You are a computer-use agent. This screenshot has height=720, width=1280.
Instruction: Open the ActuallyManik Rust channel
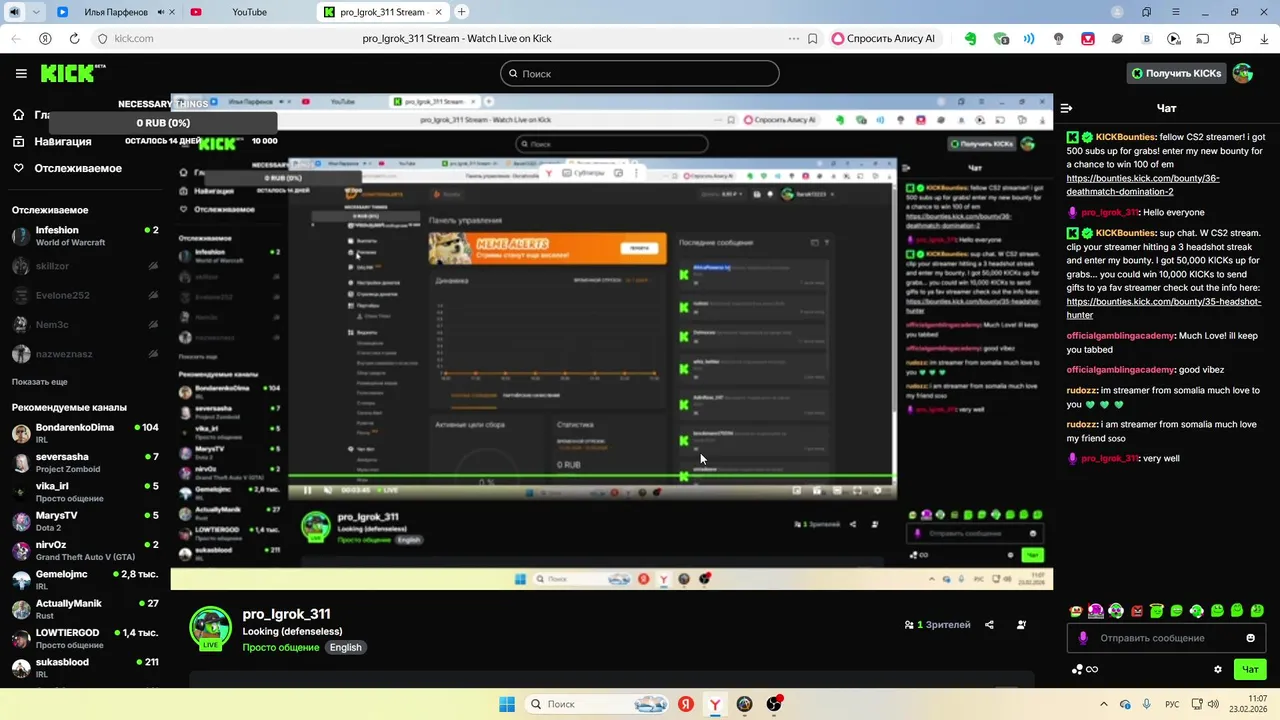pos(85,609)
